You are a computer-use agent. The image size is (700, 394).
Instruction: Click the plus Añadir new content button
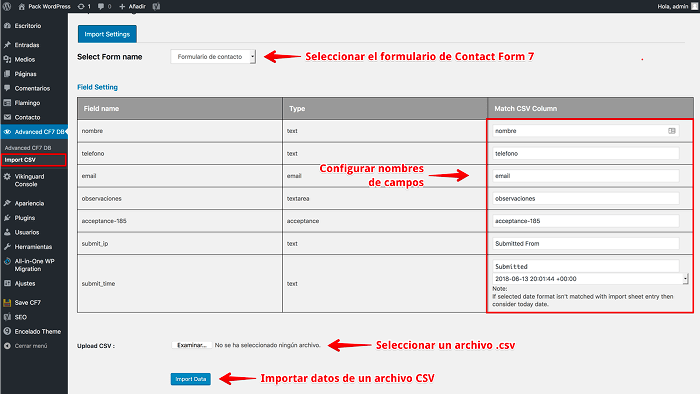pyautogui.click(x=132, y=6)
